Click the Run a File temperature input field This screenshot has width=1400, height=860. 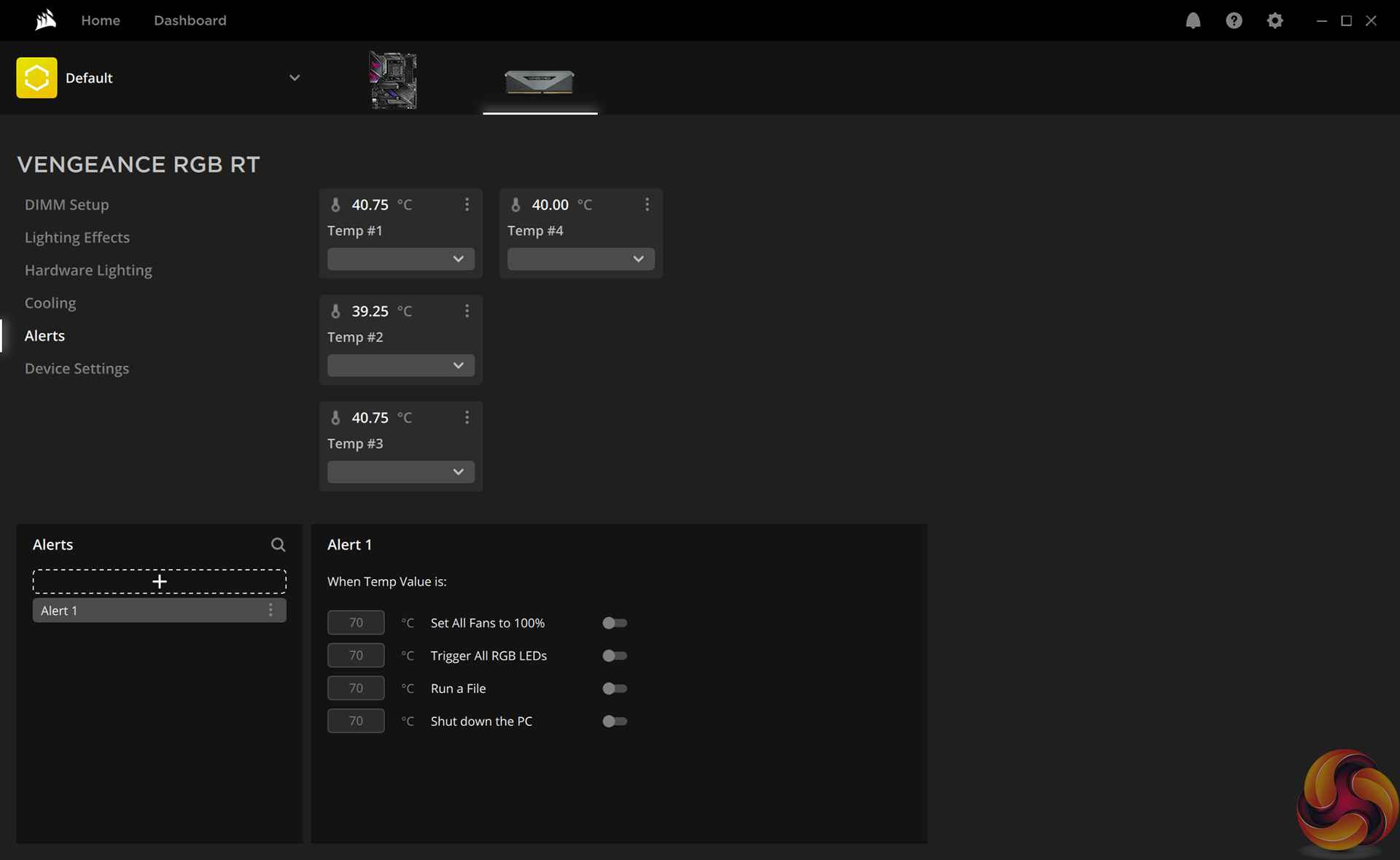coord(356,689)
